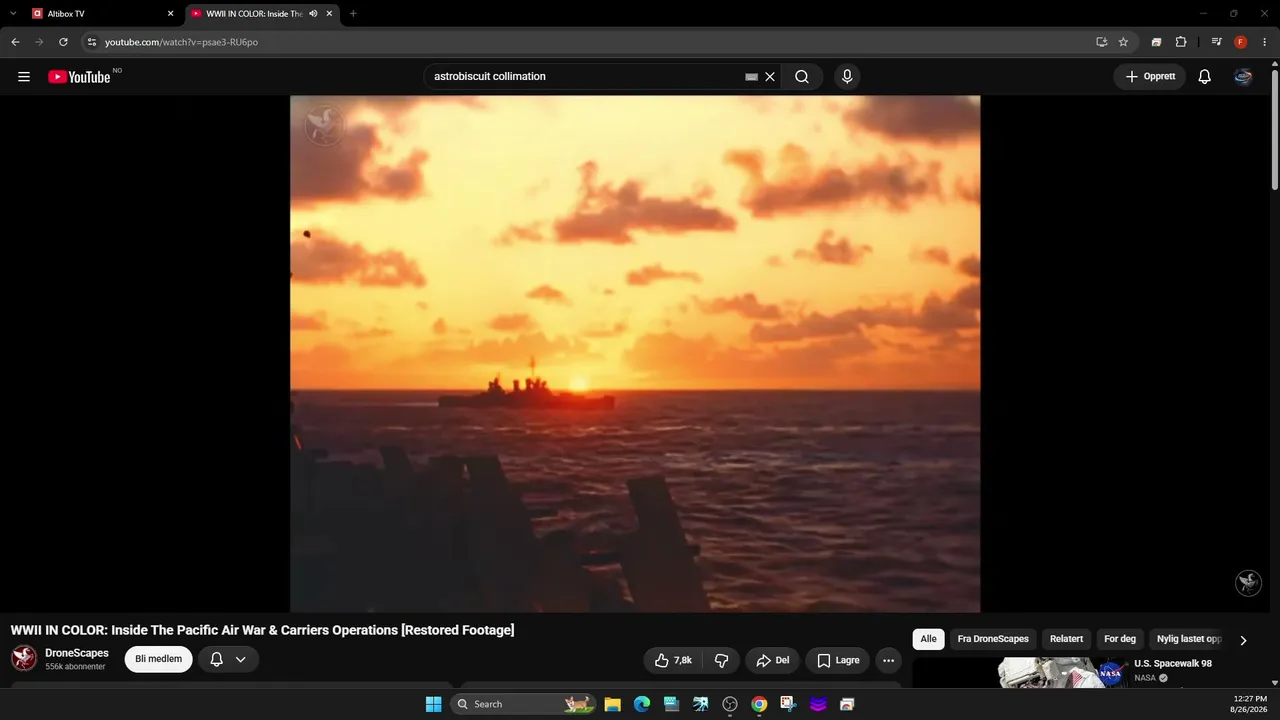The image size is (1280, 720).
Task: Expand the notification bell dropdown for DroneScapes
Action: (x=240, y=660)
